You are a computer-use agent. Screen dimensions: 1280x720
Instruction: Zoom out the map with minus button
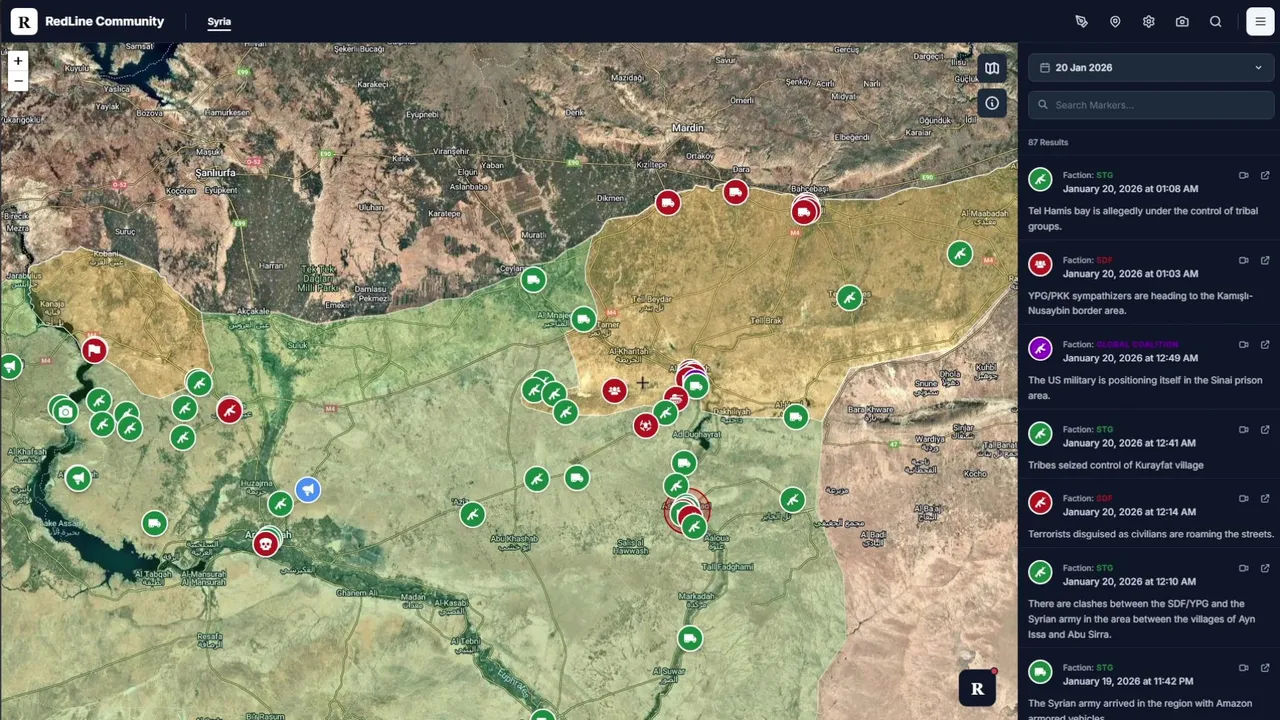click(x=17, y=81)
